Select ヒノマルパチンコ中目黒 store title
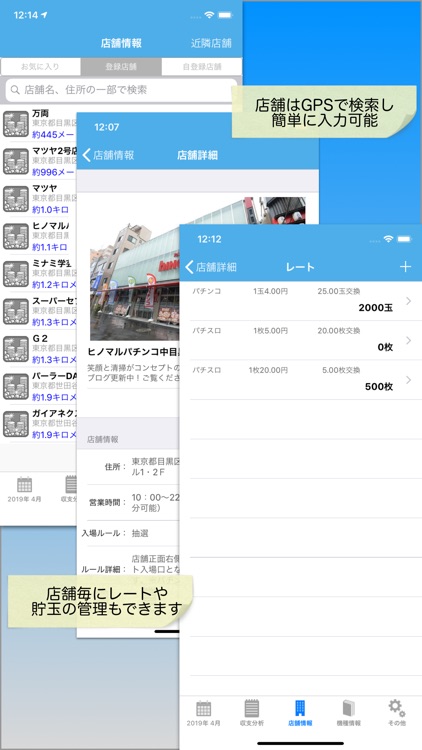Viewport: 422px width, 750px height. [135, 352]
